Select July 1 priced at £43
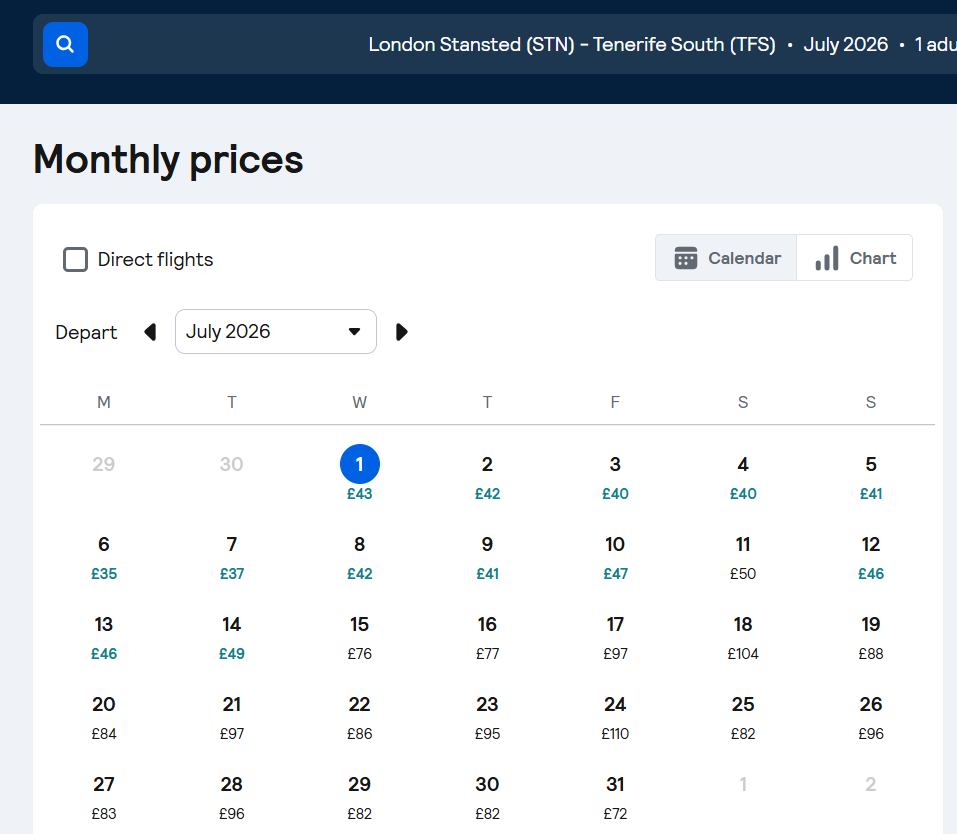The image size is (957, 834). (360, 474)
